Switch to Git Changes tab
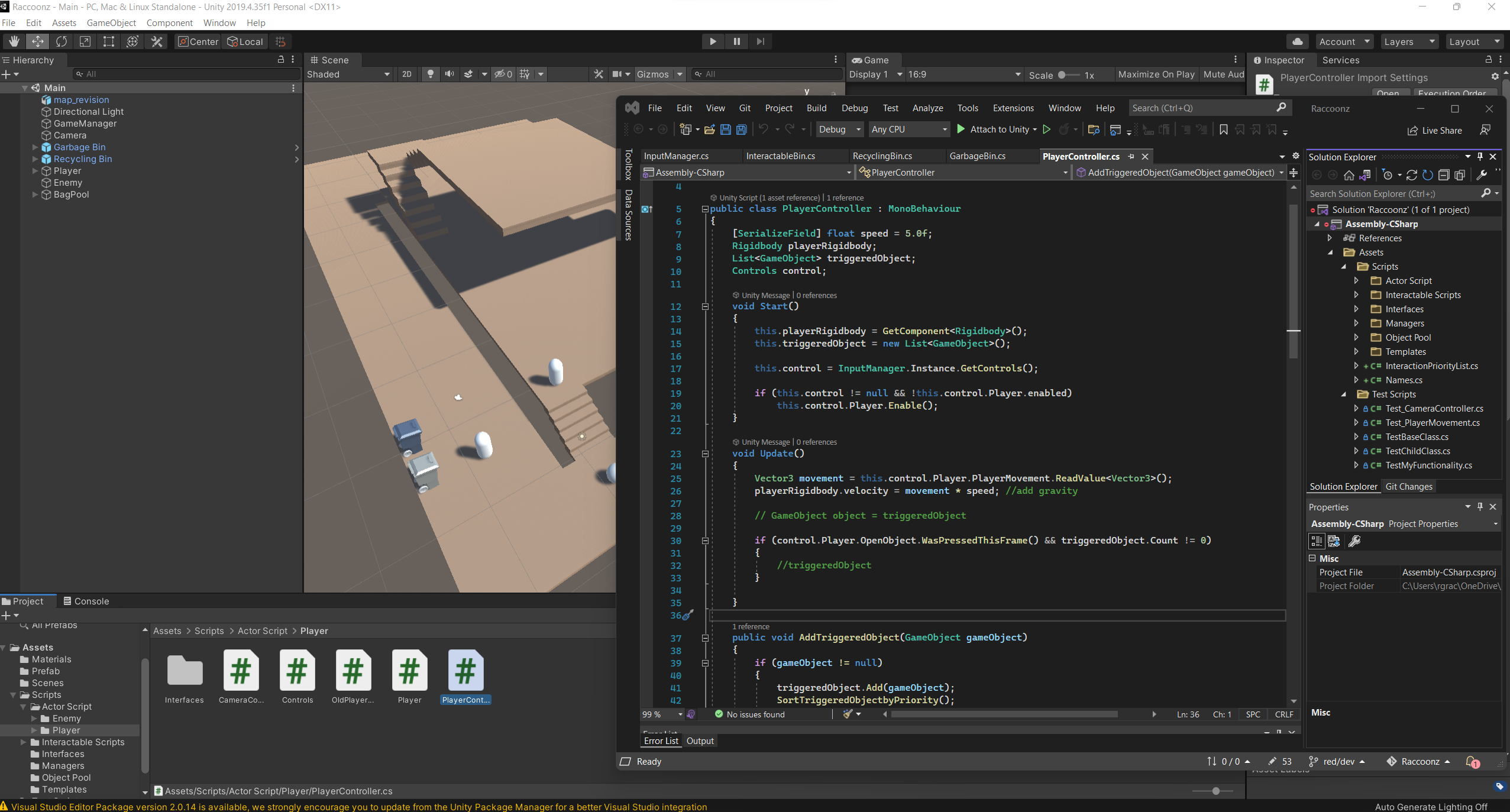This screenshot has height=812, width=1510. [x=1409, y=487]
